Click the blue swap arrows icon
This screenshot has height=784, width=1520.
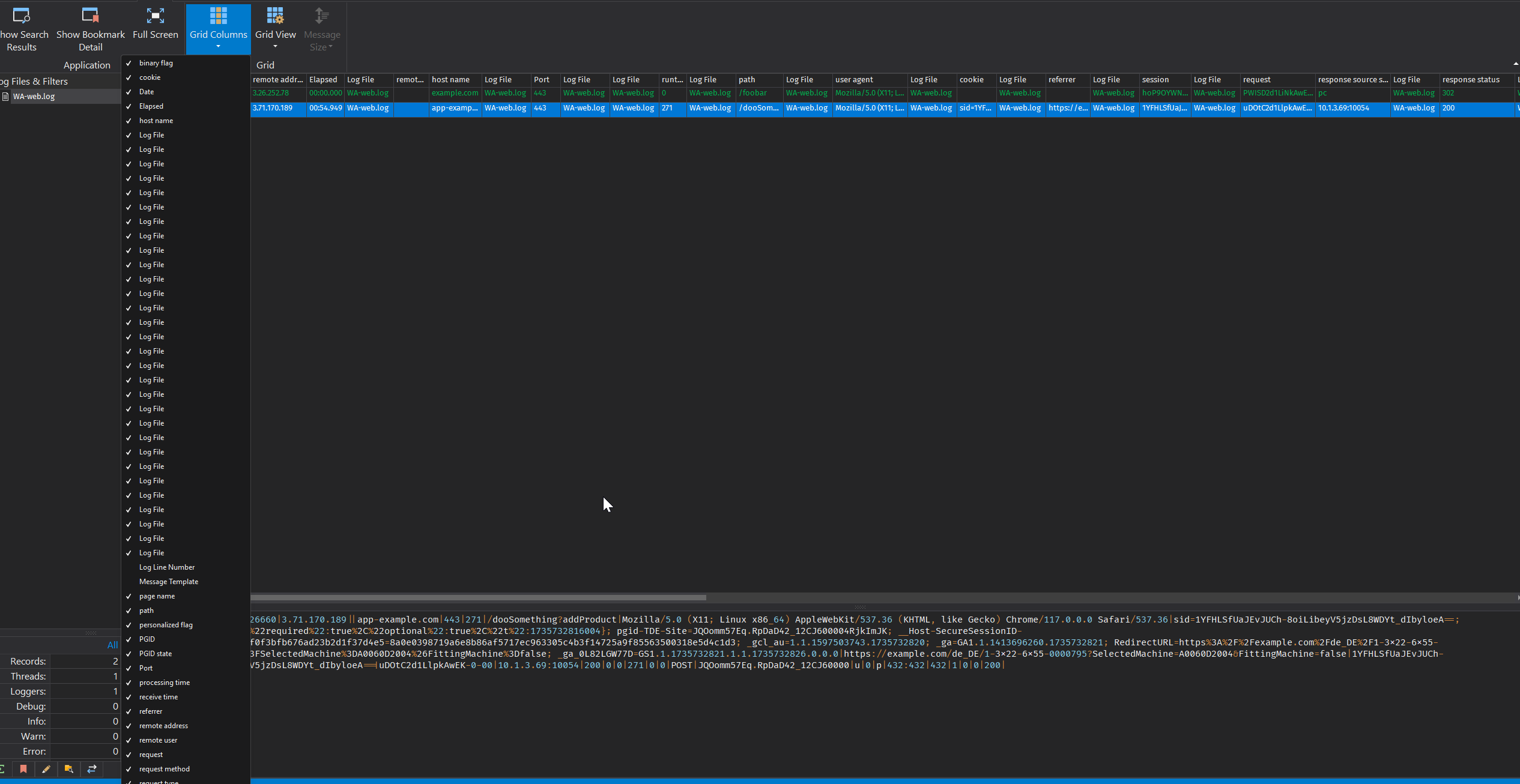pyautogui.click(x=91, y=769)
